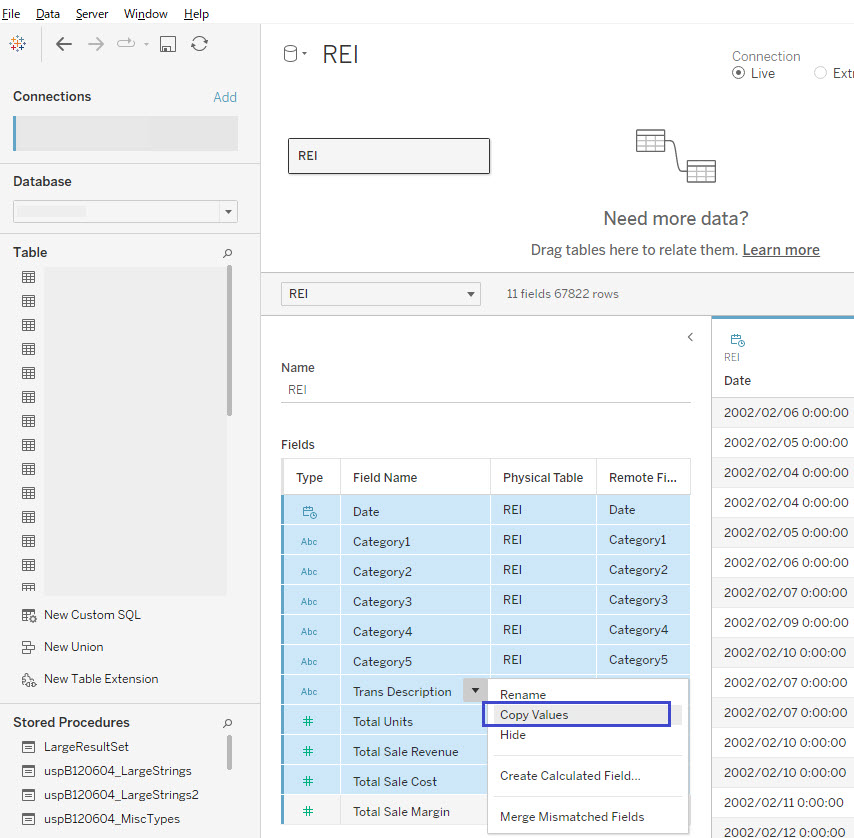Screen dimensions: 854x838
Task: Click New Custom SQL
Action: coord(92,615)
